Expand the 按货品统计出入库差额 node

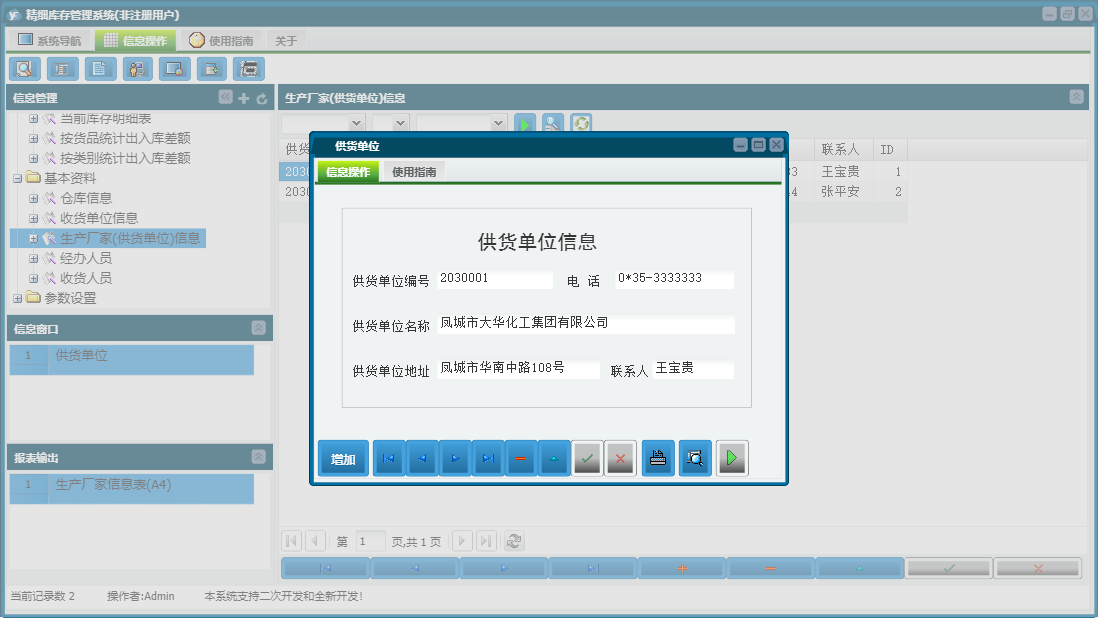[33, 139]
